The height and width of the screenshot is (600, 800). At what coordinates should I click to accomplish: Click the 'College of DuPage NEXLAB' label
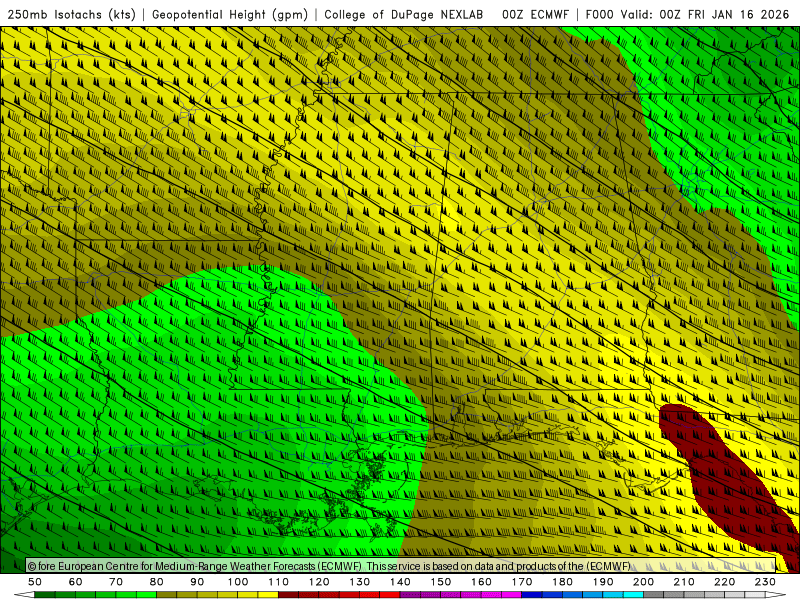point(404,14)
